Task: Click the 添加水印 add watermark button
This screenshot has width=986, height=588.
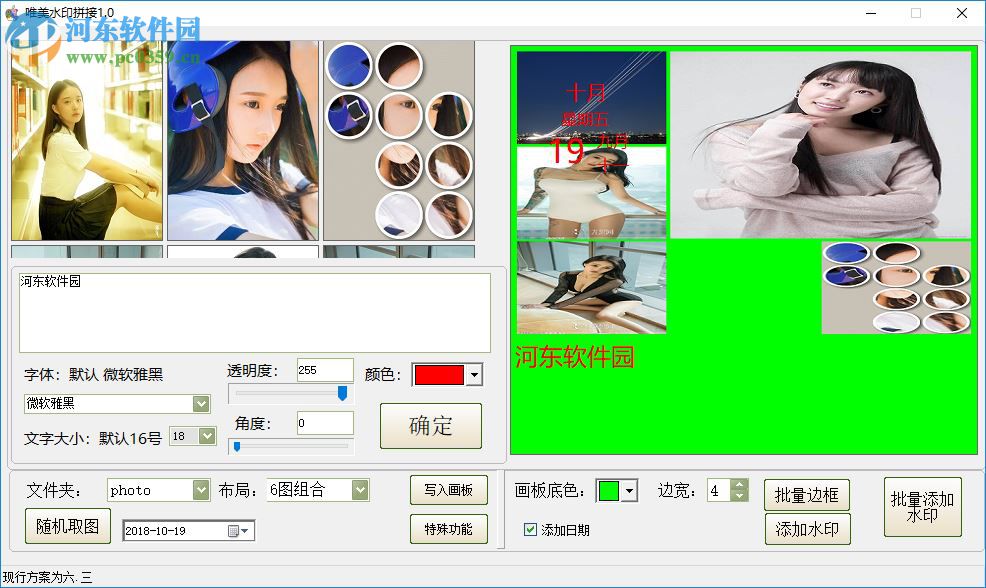Action: click(x=808, y=529)
